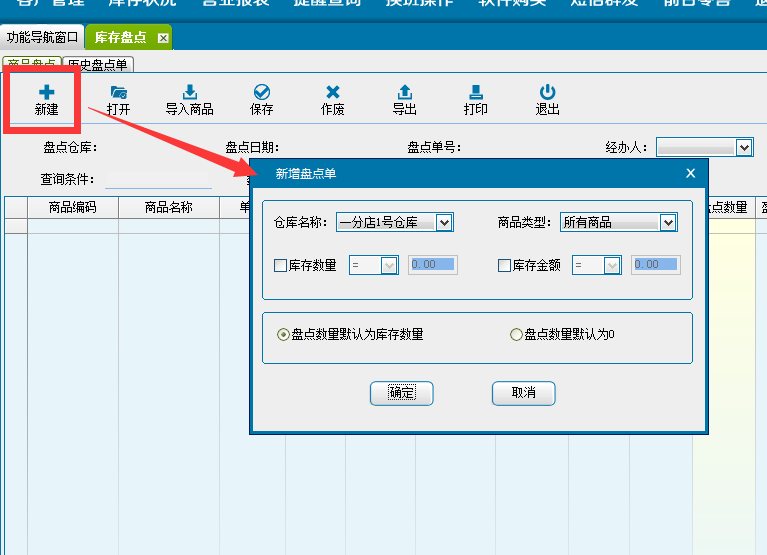Open a stocktake with 打开 icon
The image size is (767, 555).
click(x=118, y=93)
